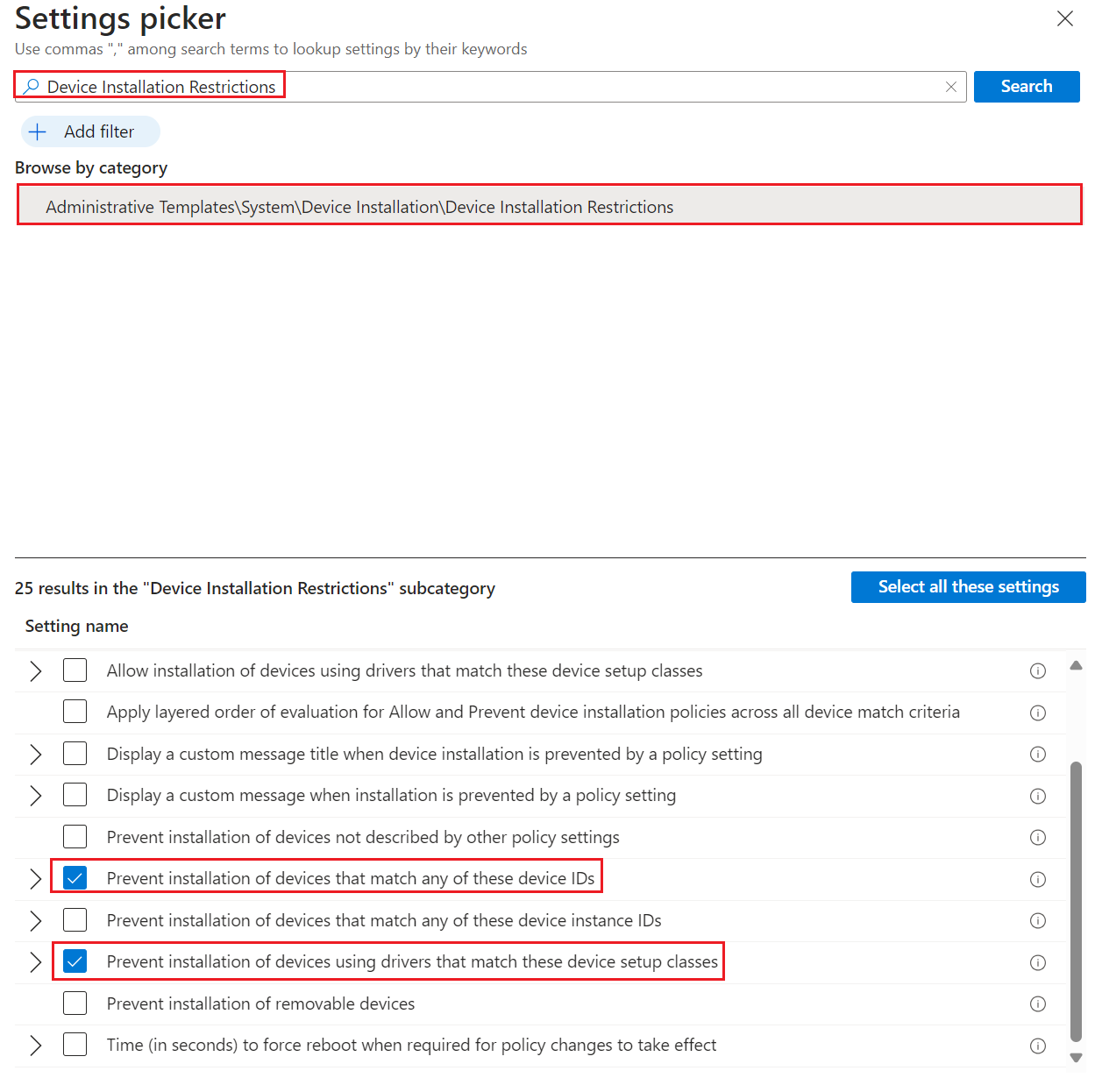Expand Prevent devices matching device instance IDs row
Screen dimensions: 1102x1092
click(x=35, y=920)
